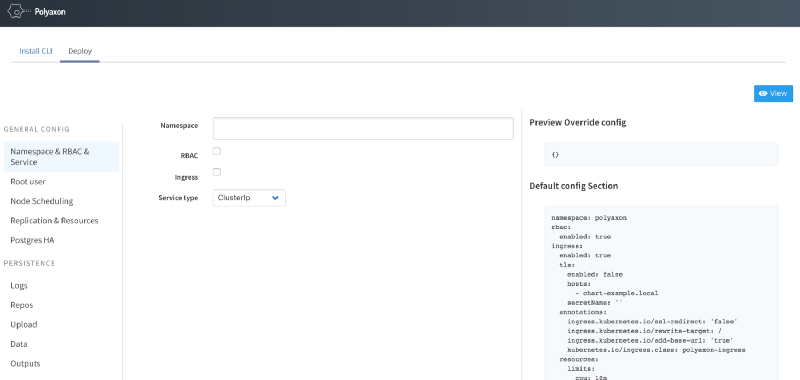The image size is (800, 380).
Task: Click the 'PERSISTENCE' sidebar heading
Action: [29, 263]
